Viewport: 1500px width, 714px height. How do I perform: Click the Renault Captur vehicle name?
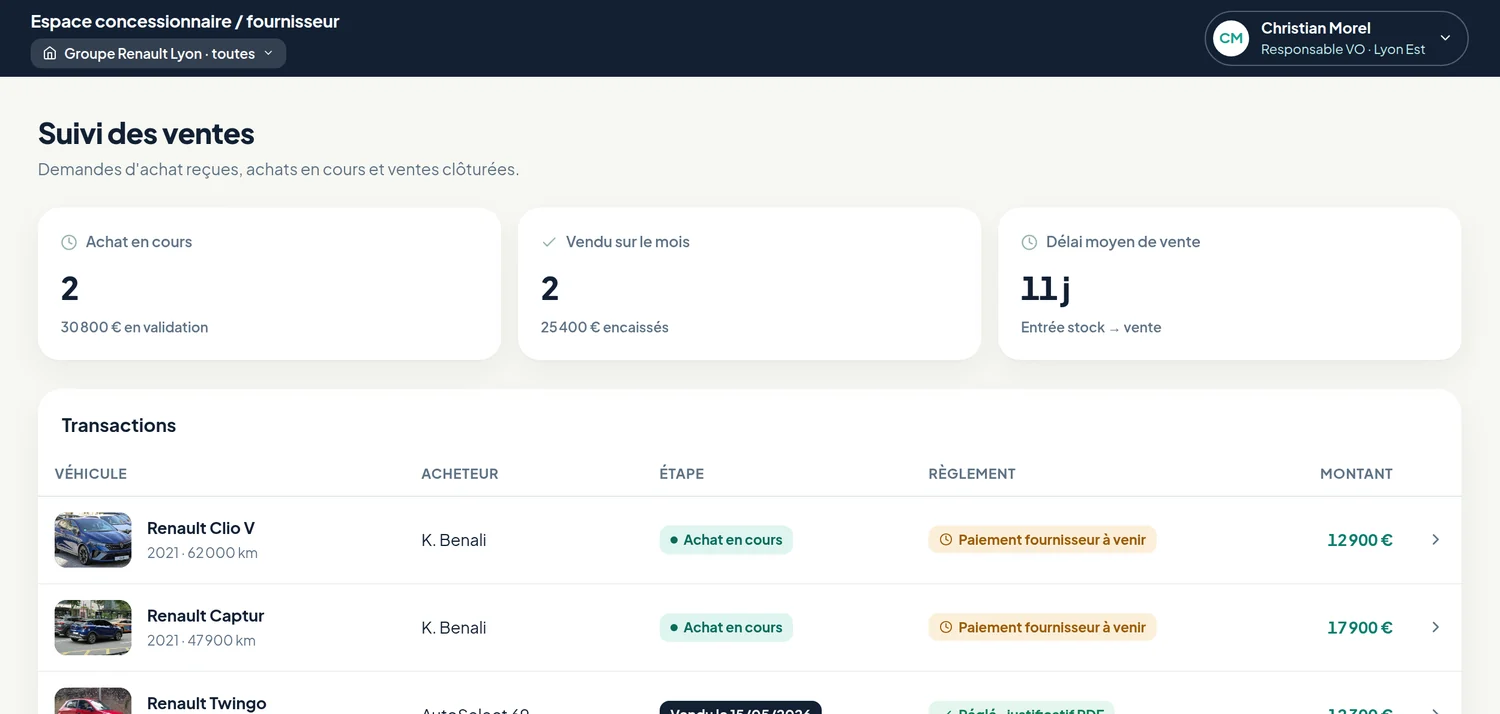coord(205,616)
